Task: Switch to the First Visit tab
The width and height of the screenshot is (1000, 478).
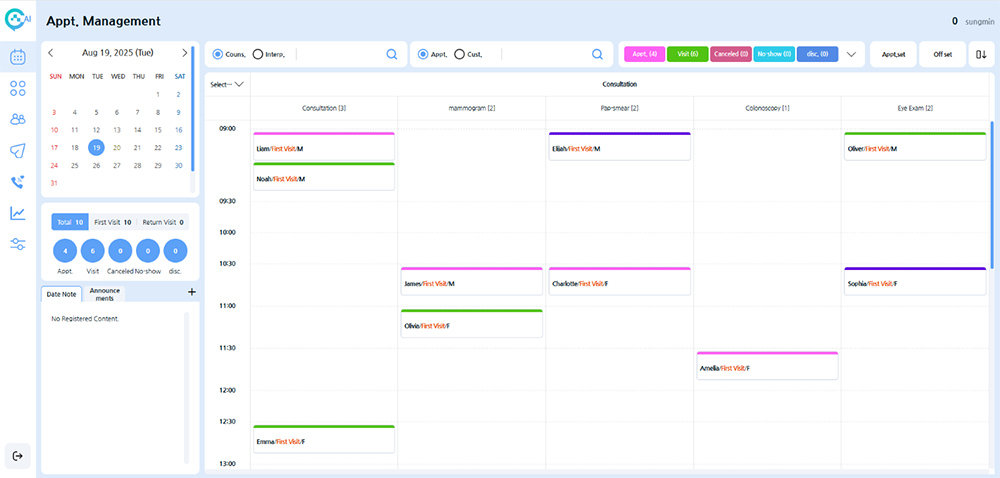Action: pos(113,222)
